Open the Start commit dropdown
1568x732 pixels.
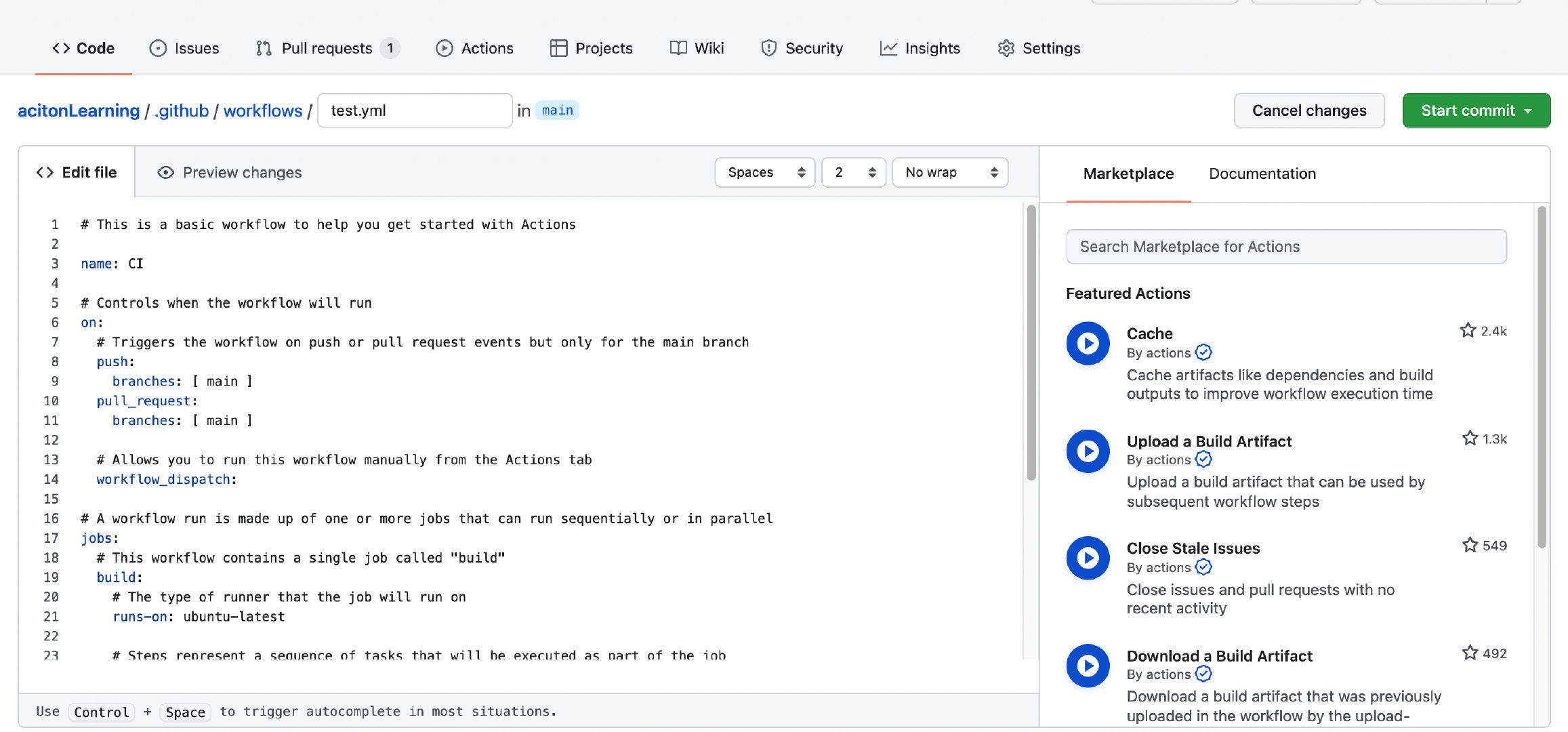(x=1476, y=110)
